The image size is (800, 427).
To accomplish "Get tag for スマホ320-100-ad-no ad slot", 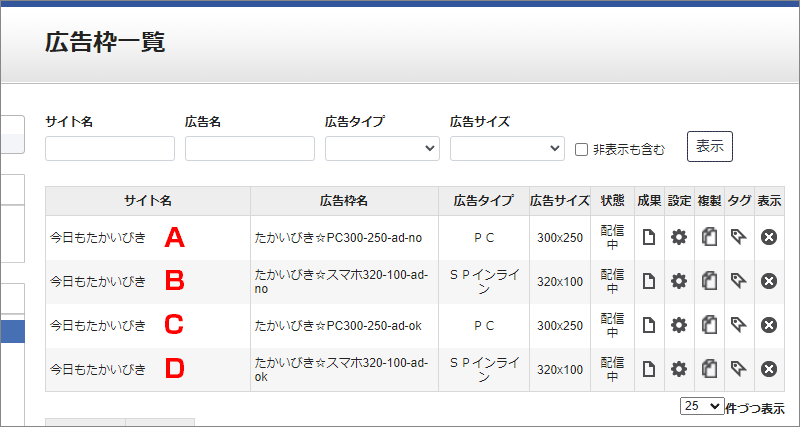I will pos(738,281).
